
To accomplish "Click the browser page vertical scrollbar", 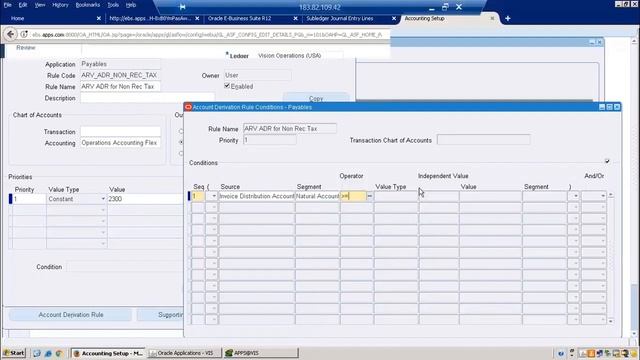I will click(634, 188).
